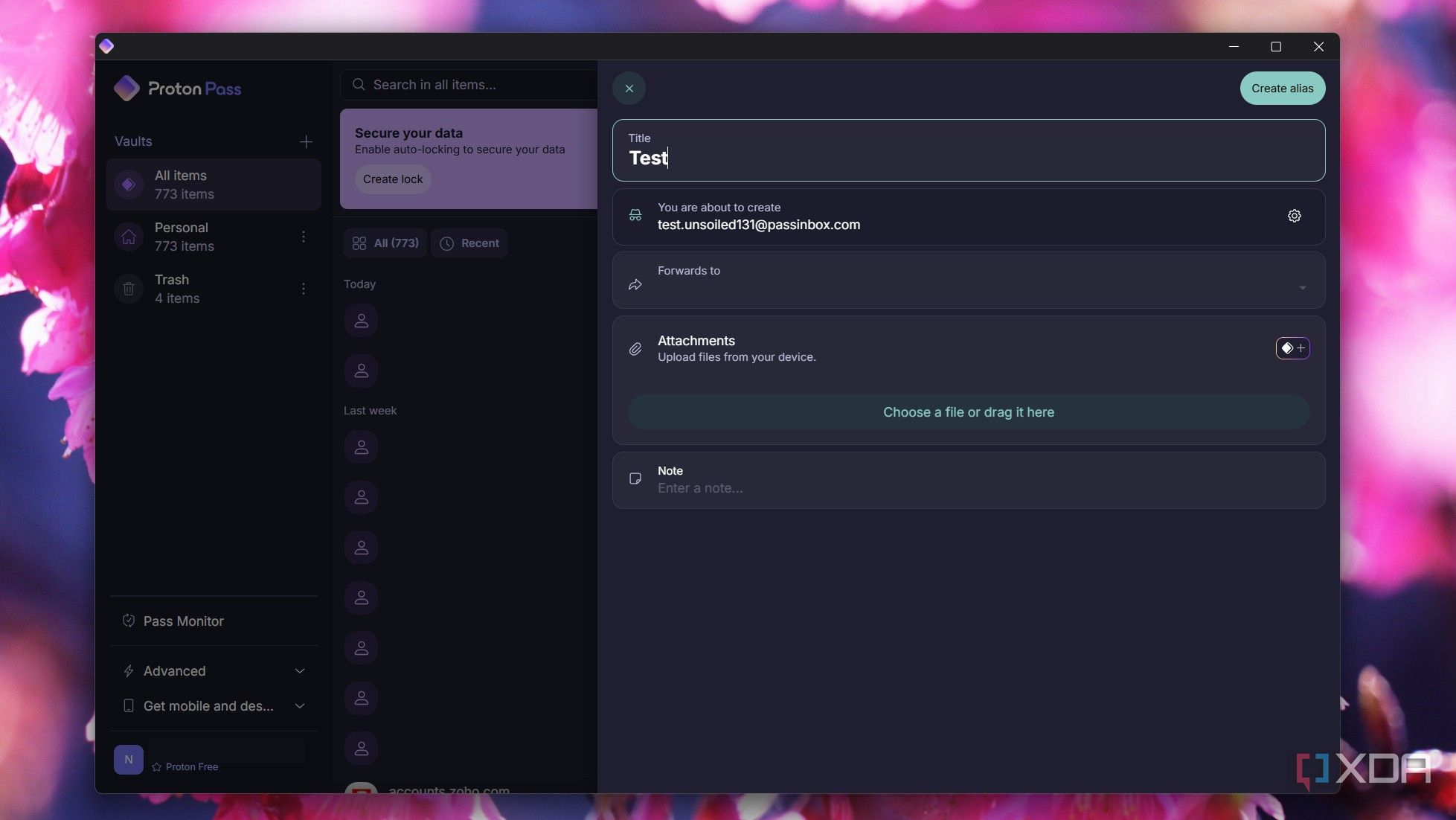Focus the Title field containing Test

pos(968,150)
